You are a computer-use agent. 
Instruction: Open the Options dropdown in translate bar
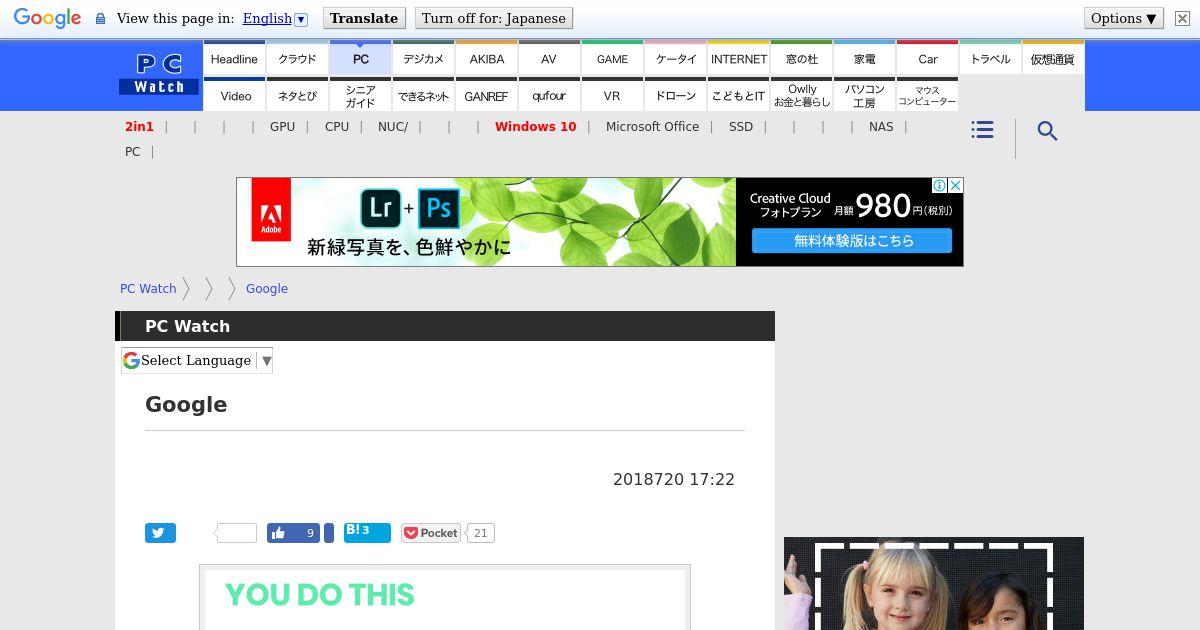point(1123,18)
